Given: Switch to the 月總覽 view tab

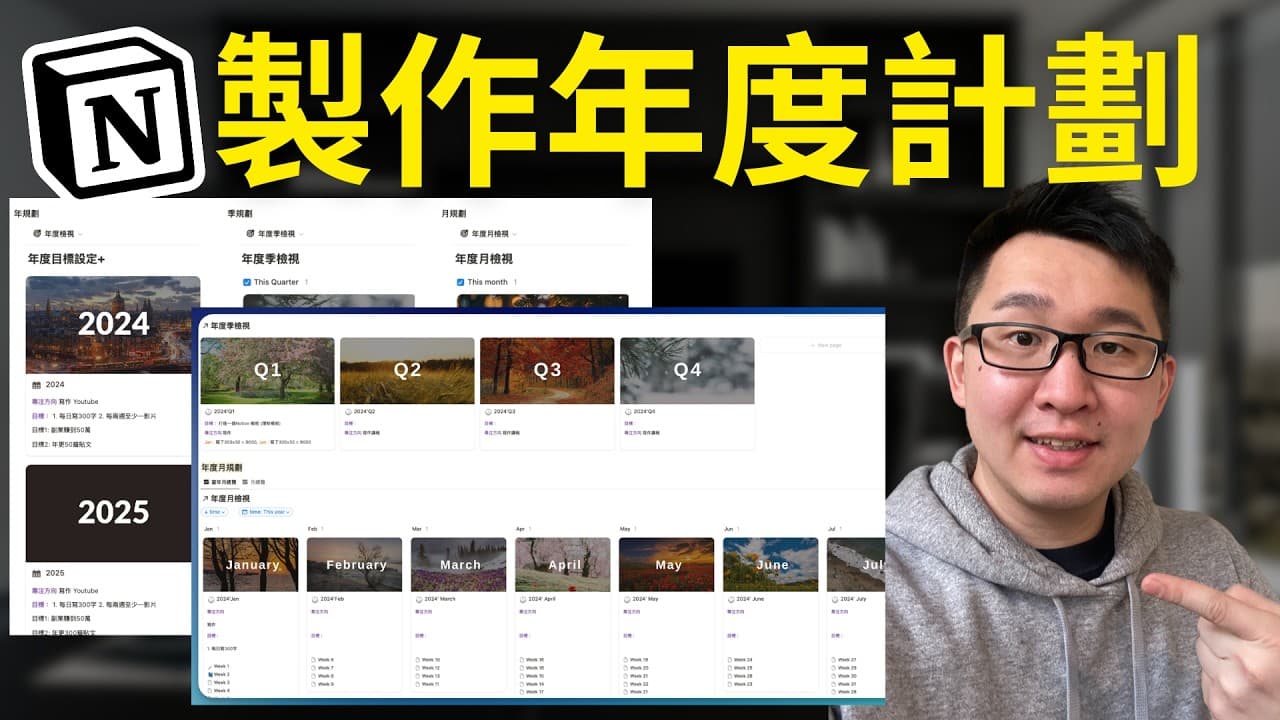Looking at the screenshot, I should point(254,482).
